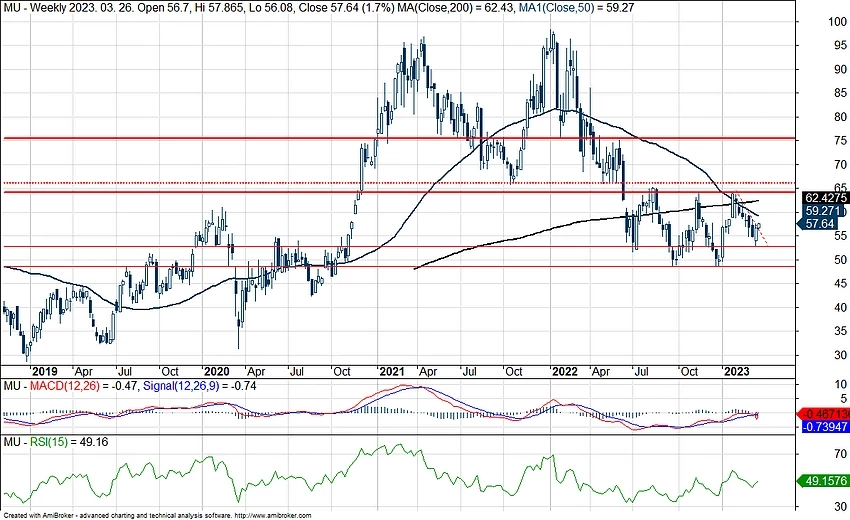Click the 62.4275 price tag
The height and width of the screenshot is (520, 850).
[x=825, y=198]
